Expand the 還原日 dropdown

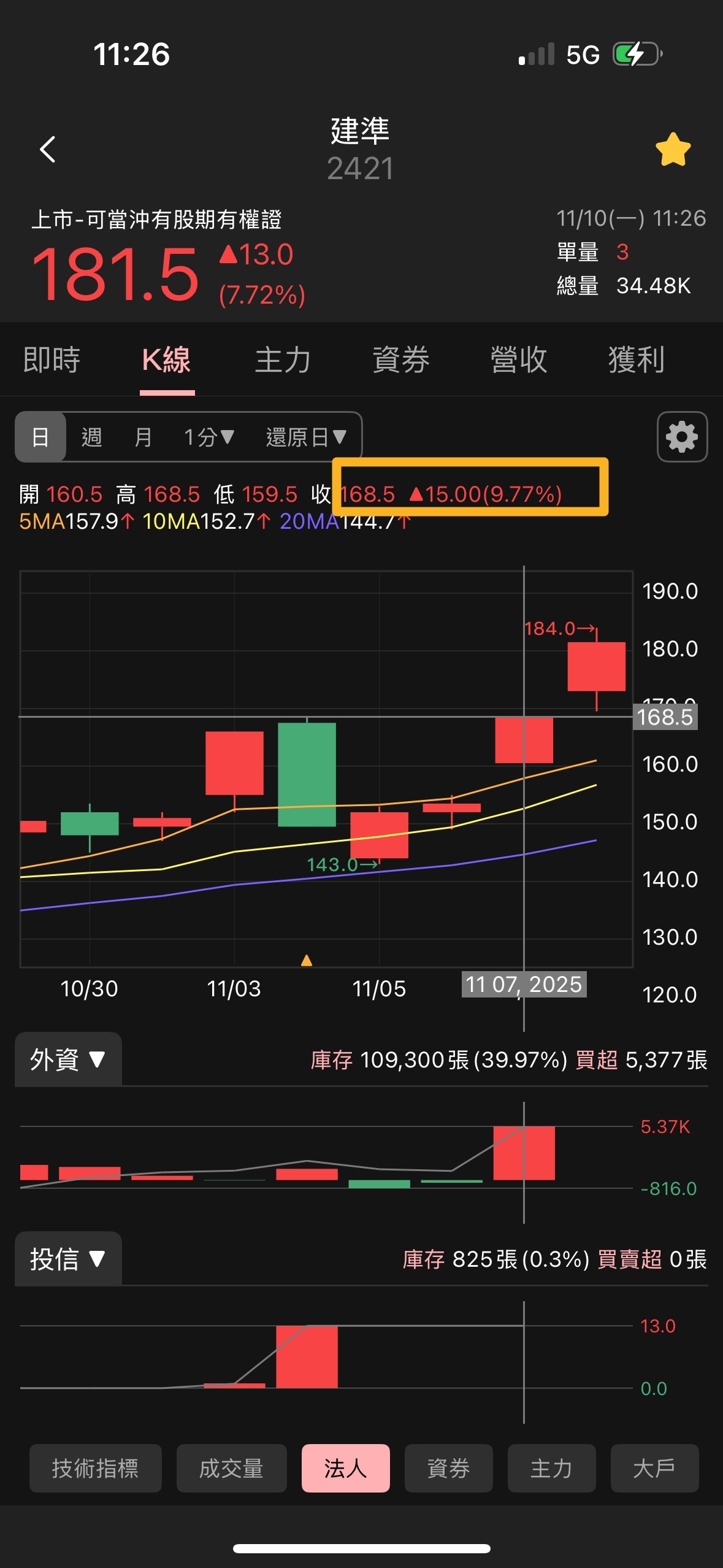(x=307, y=437)
